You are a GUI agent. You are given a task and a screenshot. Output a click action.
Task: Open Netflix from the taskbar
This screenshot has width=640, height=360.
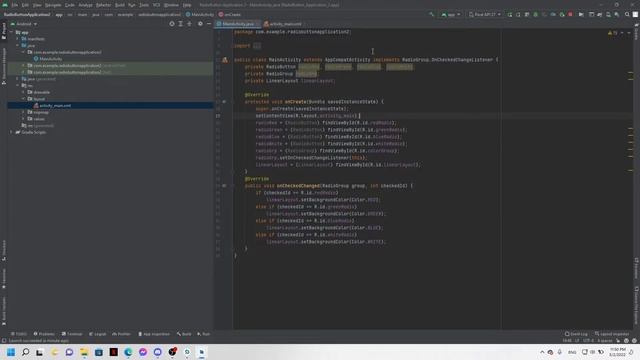(x=113, y=352)
